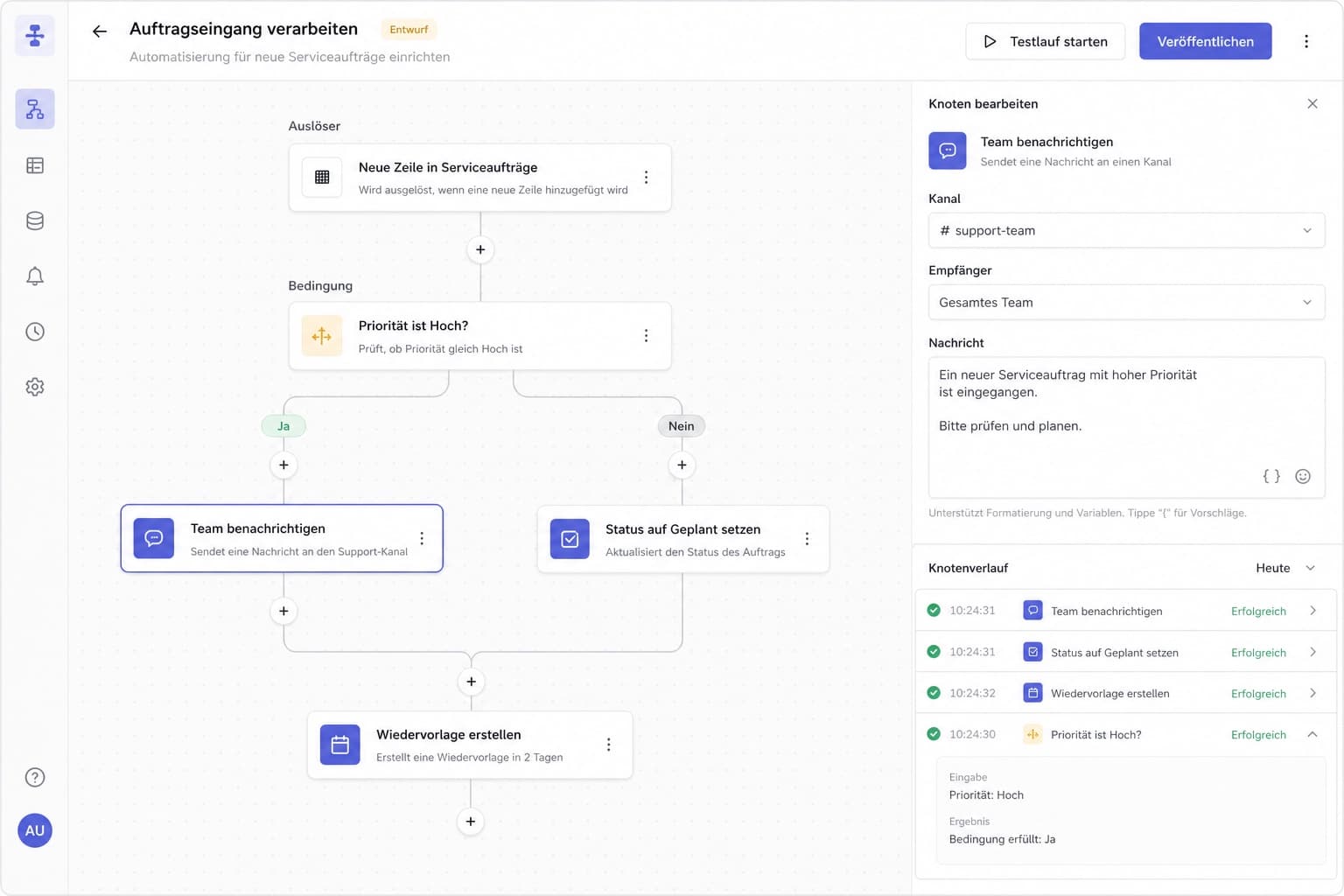This screenshot has height=896, width=1344.
Task: Open the Heute date filter dropdown
Action: coord(1285,568)
